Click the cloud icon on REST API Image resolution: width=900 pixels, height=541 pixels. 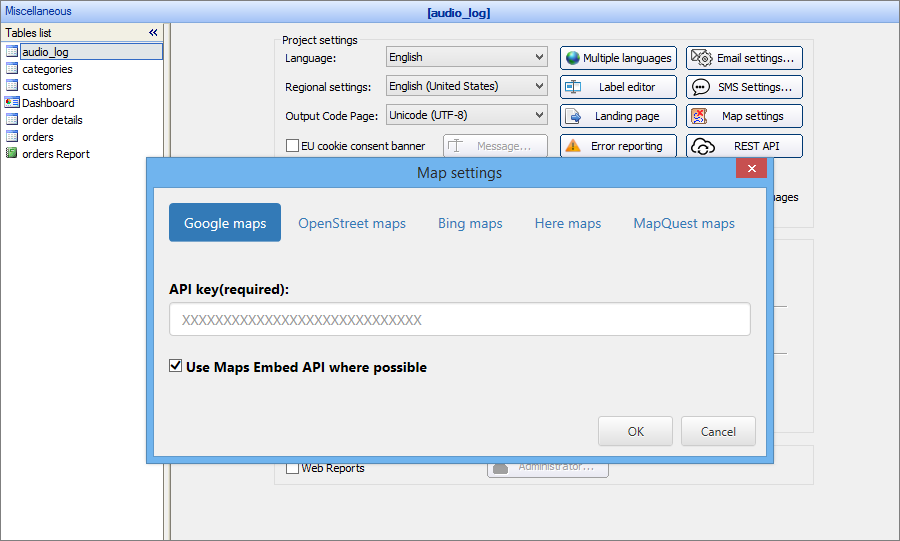[x=703, y=146]
